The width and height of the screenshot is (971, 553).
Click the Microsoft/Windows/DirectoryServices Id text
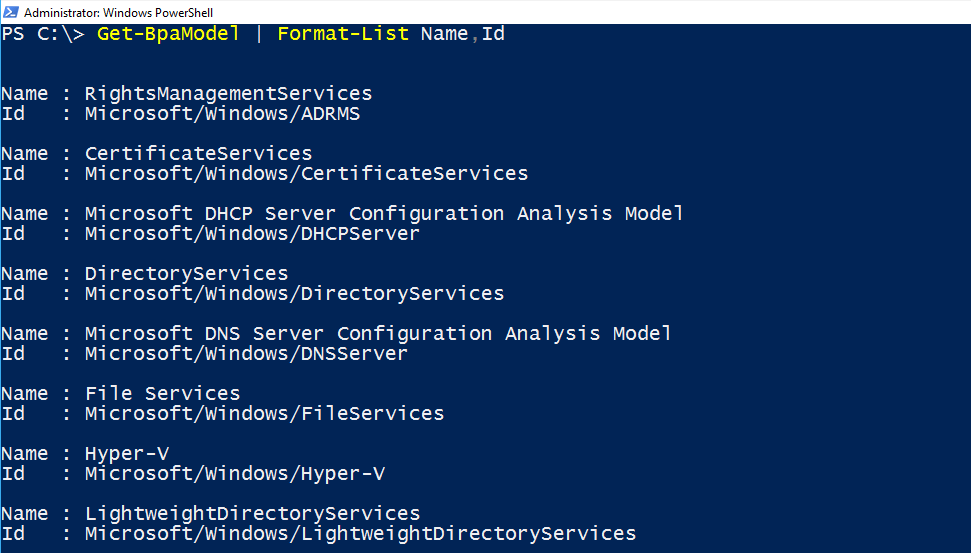(x=294, y=294)
